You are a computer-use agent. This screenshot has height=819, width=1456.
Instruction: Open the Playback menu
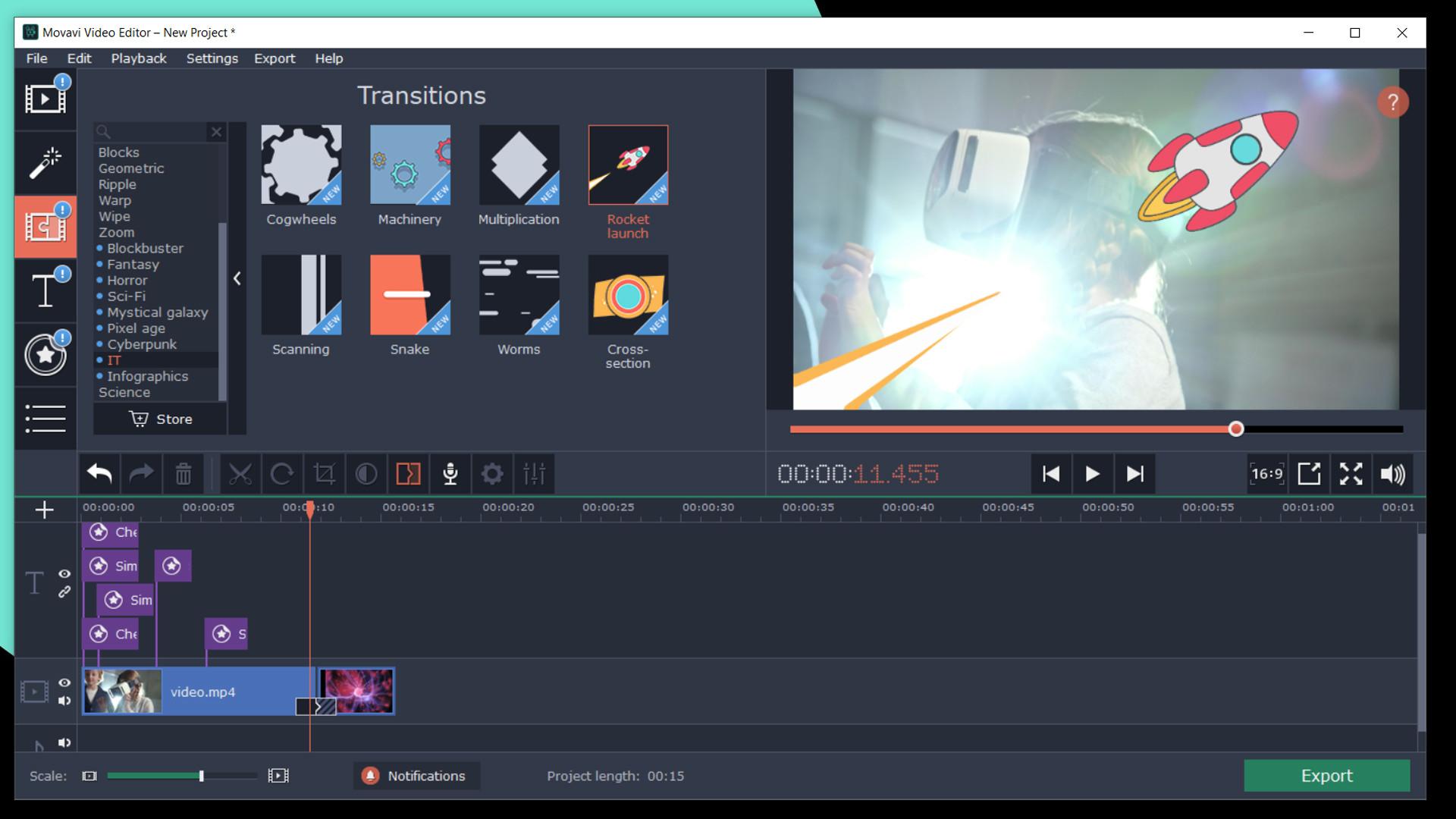(138, 58)
